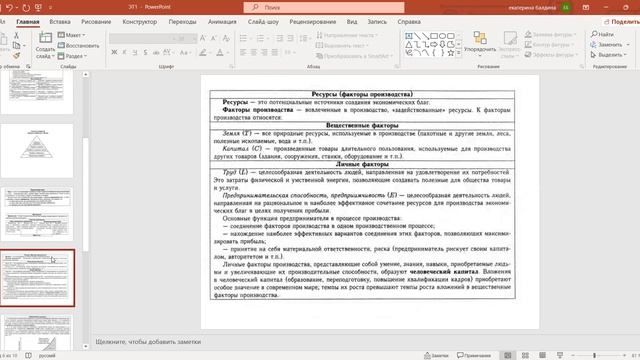Open the Макет layout dropdown
The height and width of the screenshot is (360, 640).
click(71, 35)
